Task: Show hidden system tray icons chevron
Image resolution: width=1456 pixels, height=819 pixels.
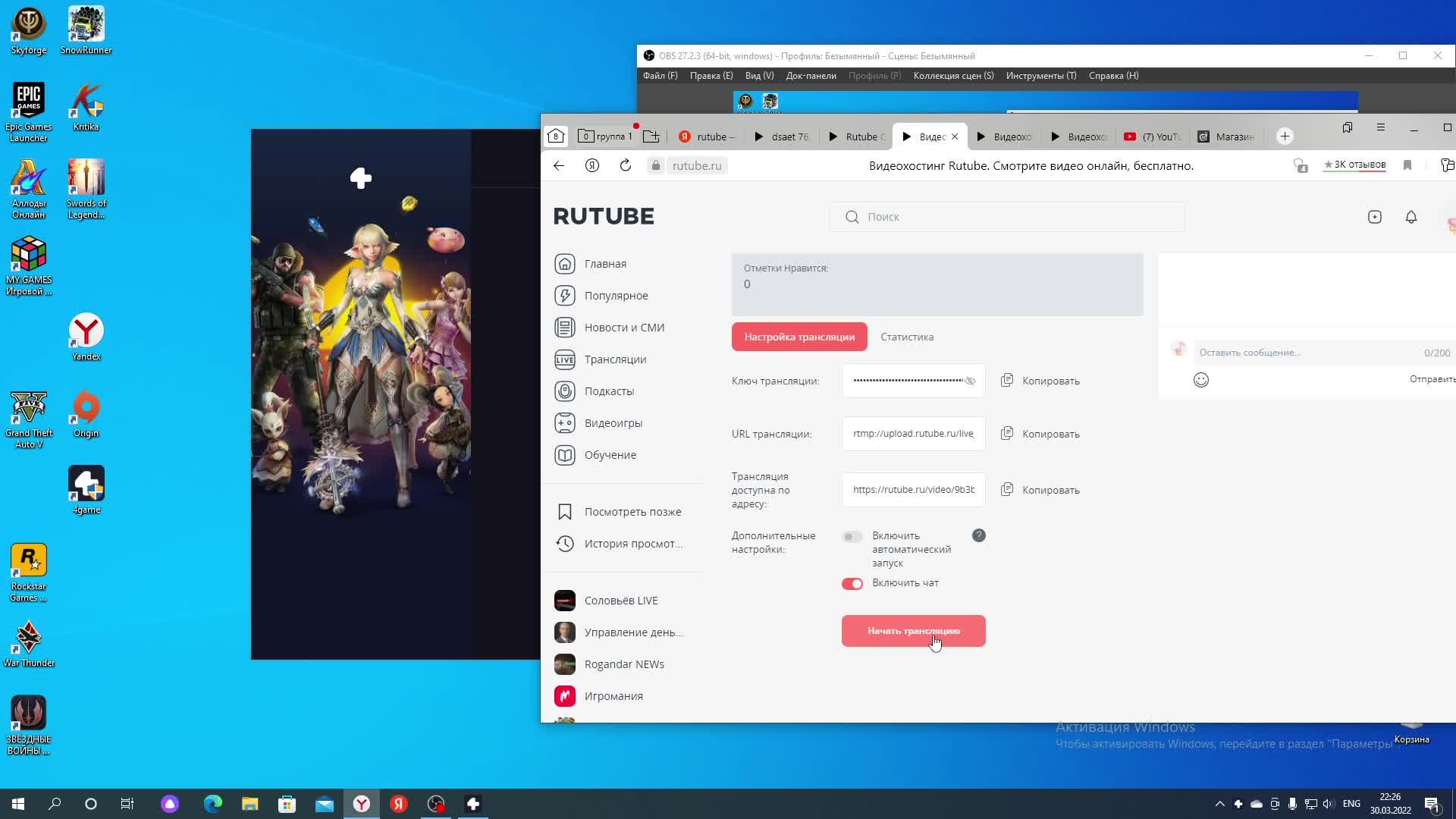Action: click(1219, 804)
